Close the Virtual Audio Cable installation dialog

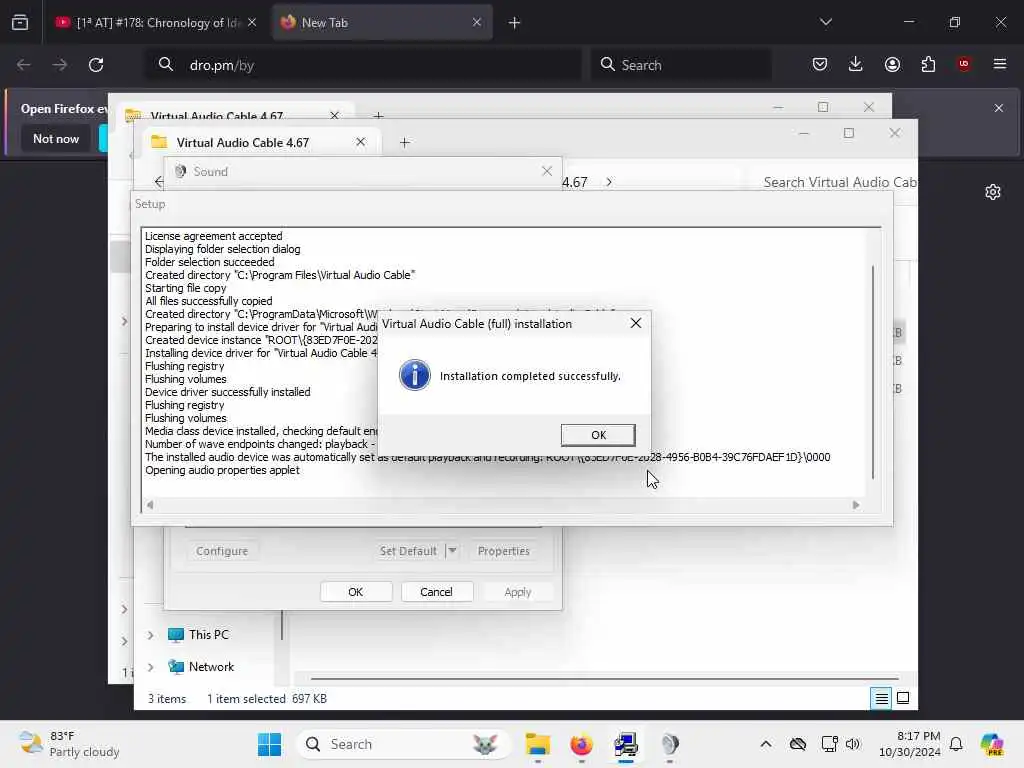coord(635,323)
